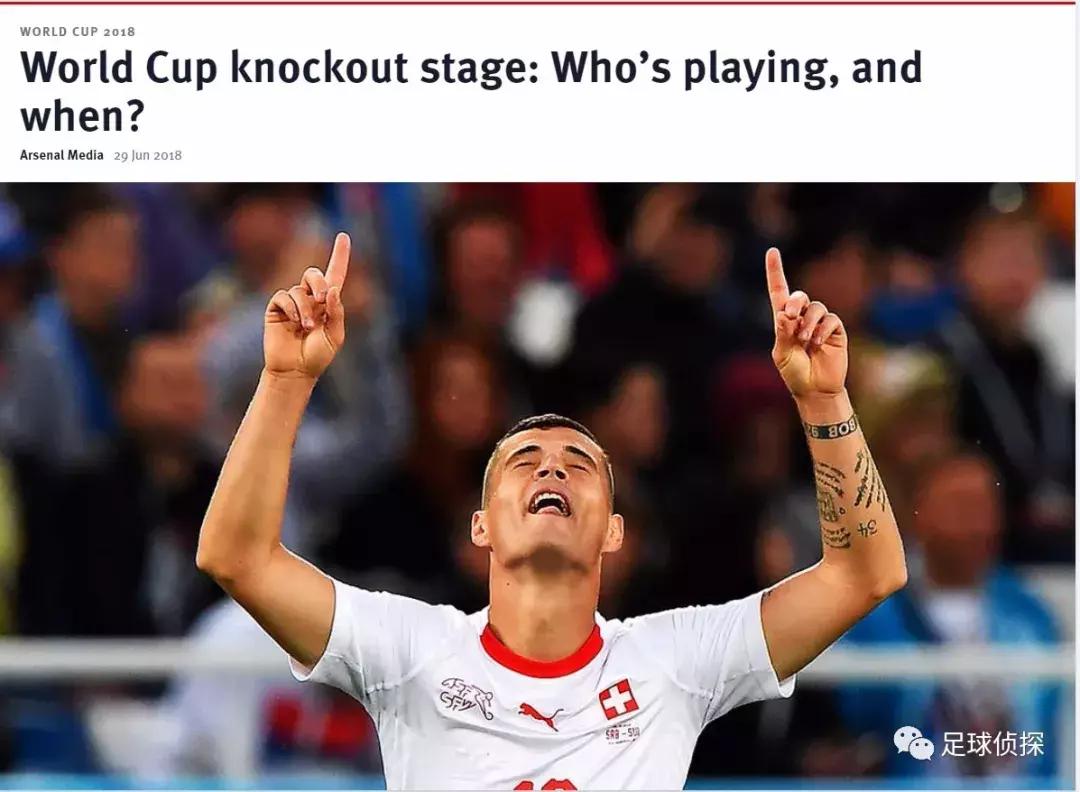Click the Swiss cross badge on the jersey

pos(618,699)
